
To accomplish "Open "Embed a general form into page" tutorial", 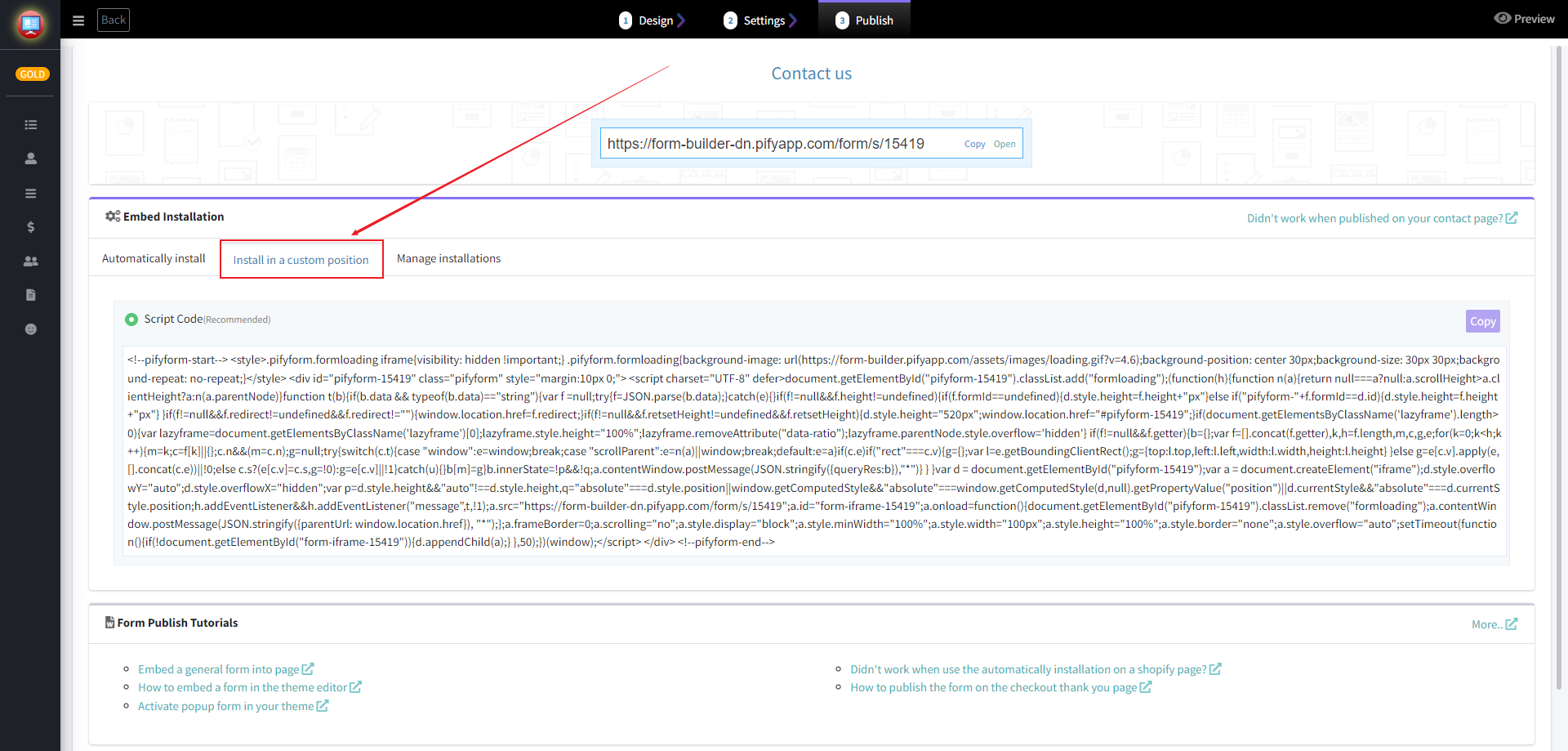I will click(x=226, y=669).
